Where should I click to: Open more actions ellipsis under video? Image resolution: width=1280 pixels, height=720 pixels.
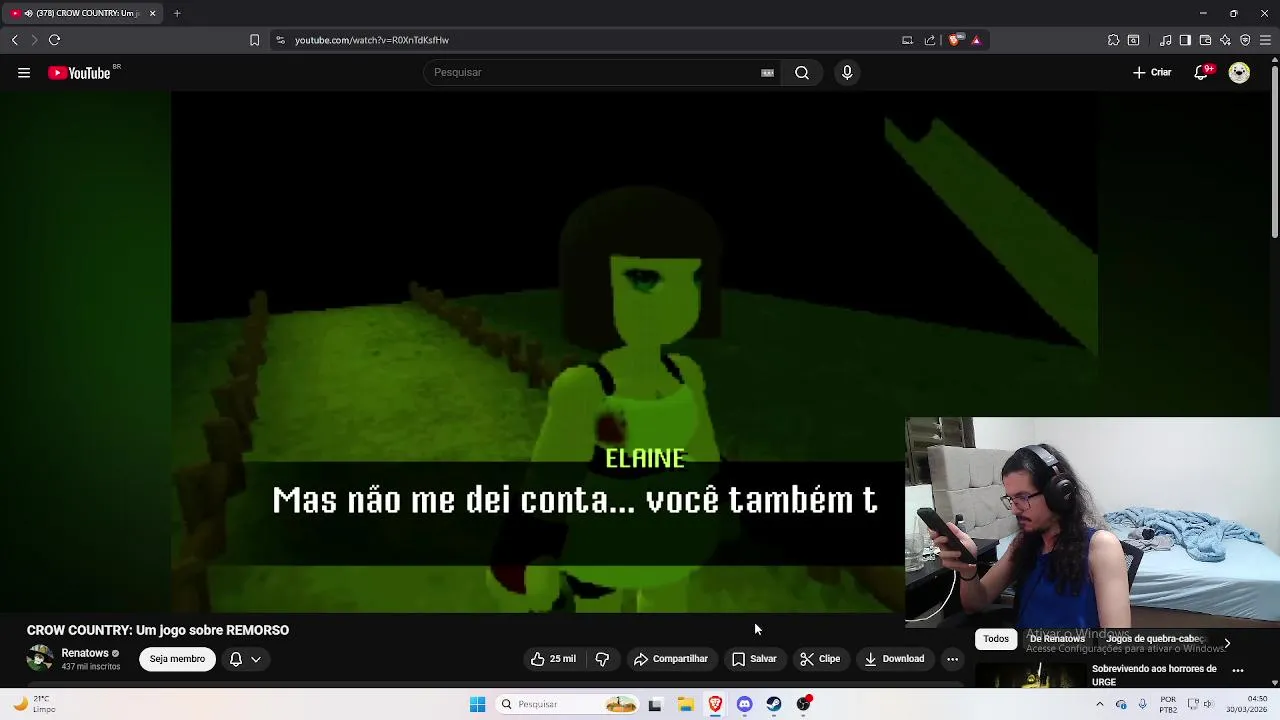pyautogui.click(x=952, y=659)
